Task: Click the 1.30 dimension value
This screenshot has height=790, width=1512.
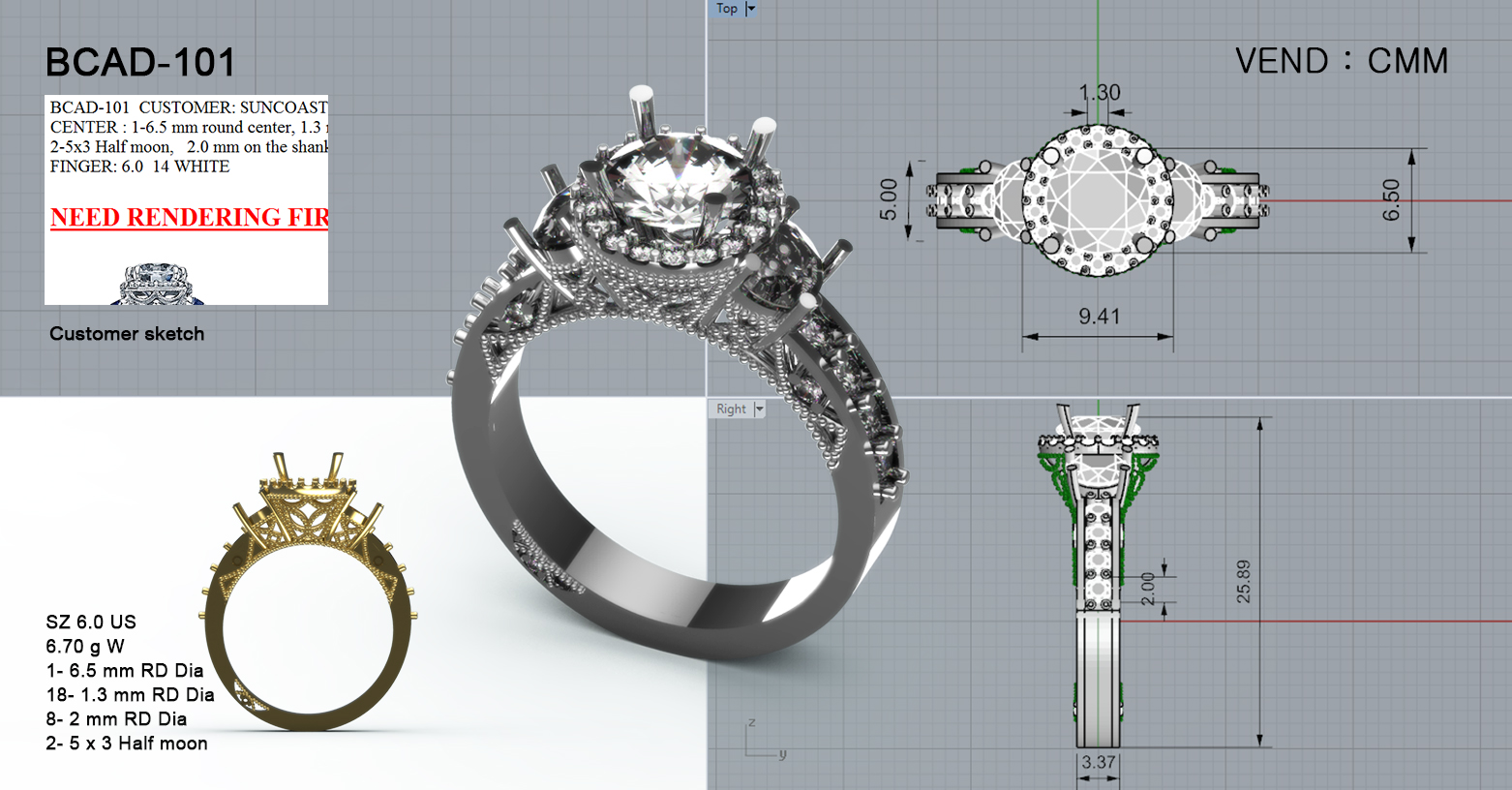Action: [x=1100, y=93]
